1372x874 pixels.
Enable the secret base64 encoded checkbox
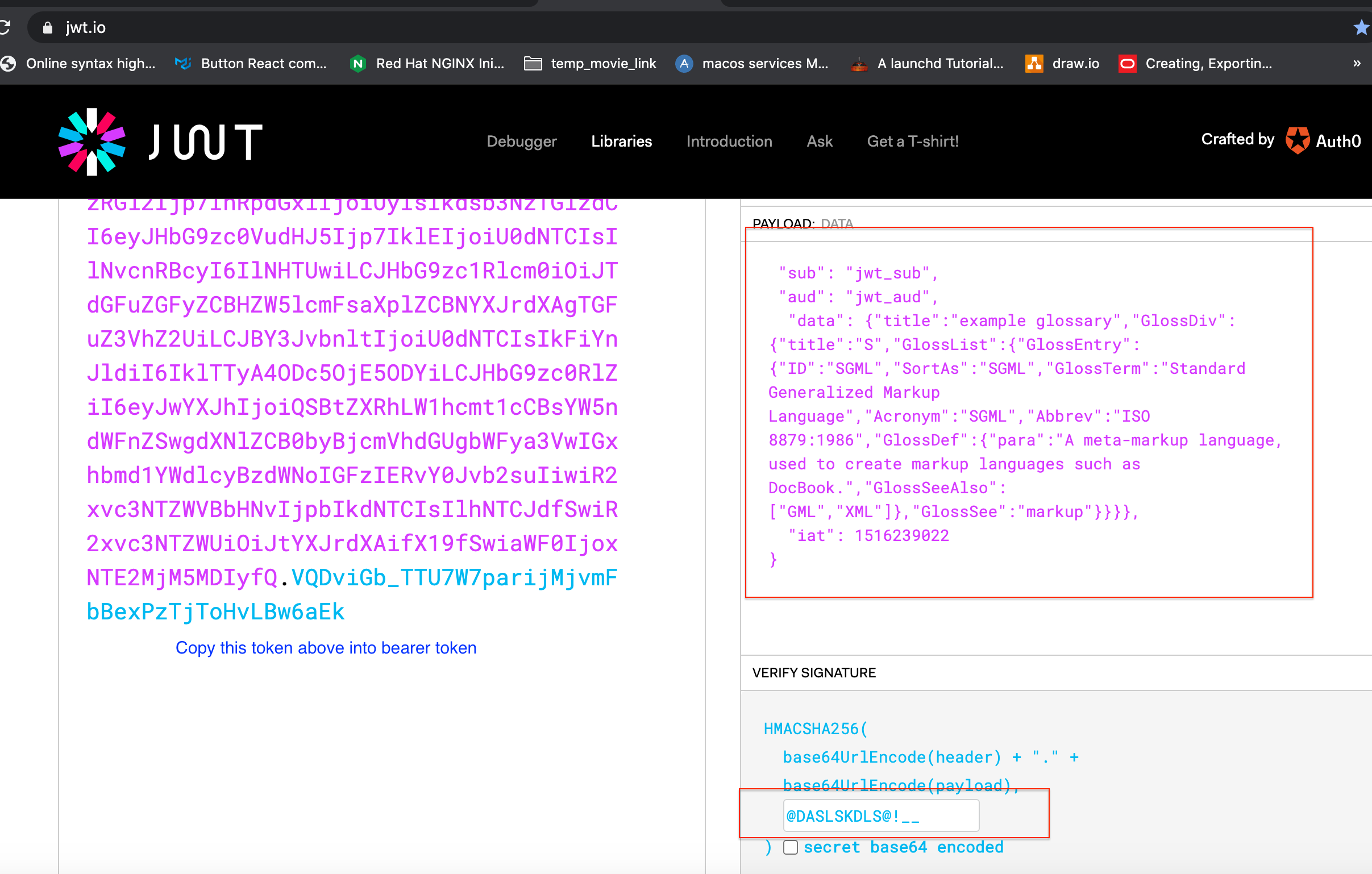click(790, 847)
